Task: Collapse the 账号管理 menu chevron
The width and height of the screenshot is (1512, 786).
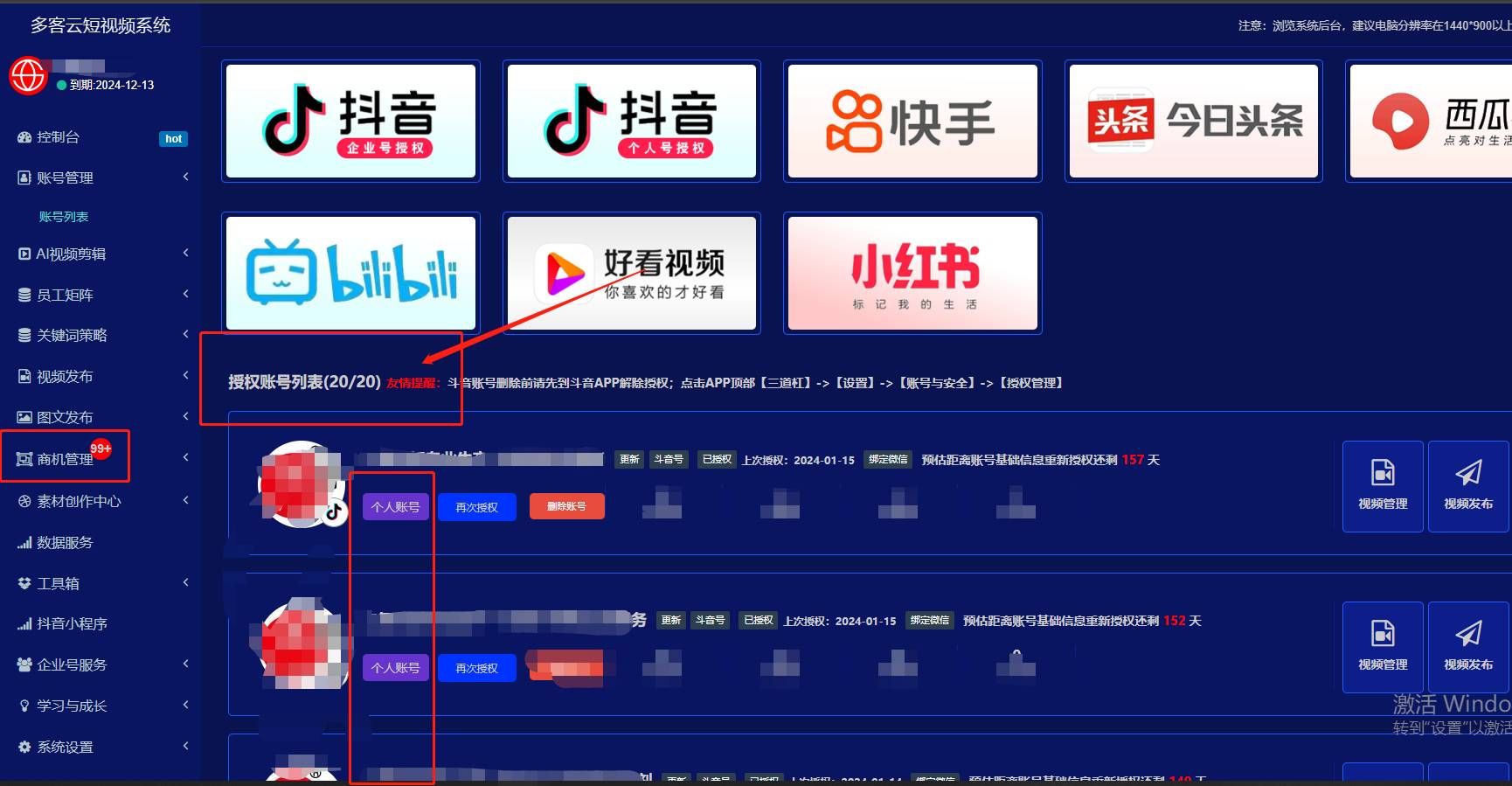Action: pos(185,177)
